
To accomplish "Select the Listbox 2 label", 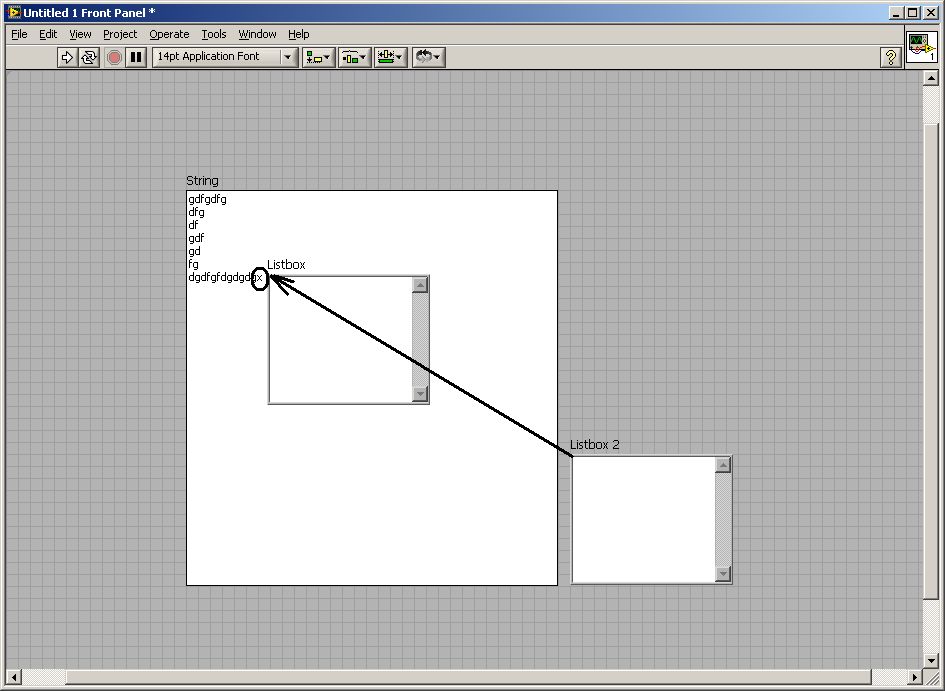I will [595, 445].
